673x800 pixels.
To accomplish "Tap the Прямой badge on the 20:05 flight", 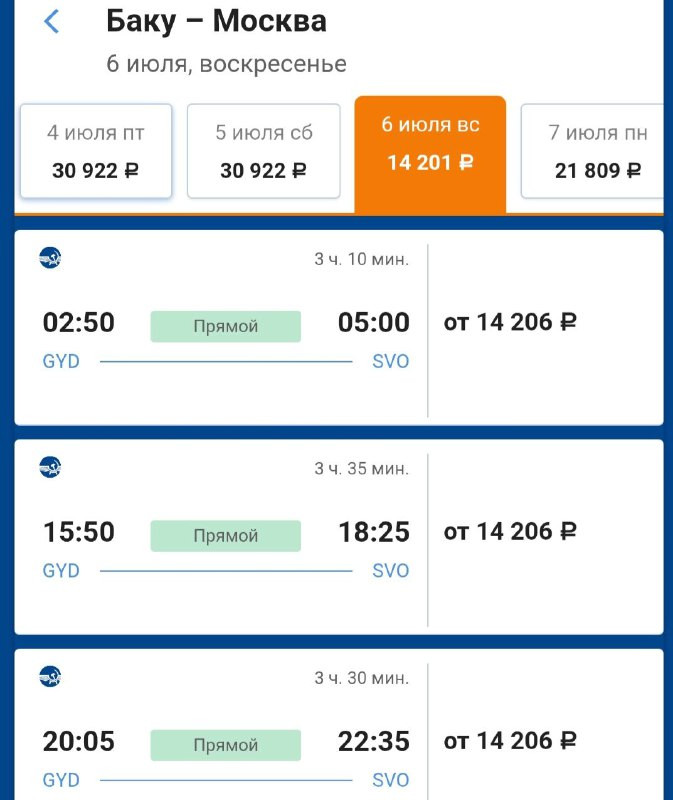I will pyautogui.click(x=226, y=745).
